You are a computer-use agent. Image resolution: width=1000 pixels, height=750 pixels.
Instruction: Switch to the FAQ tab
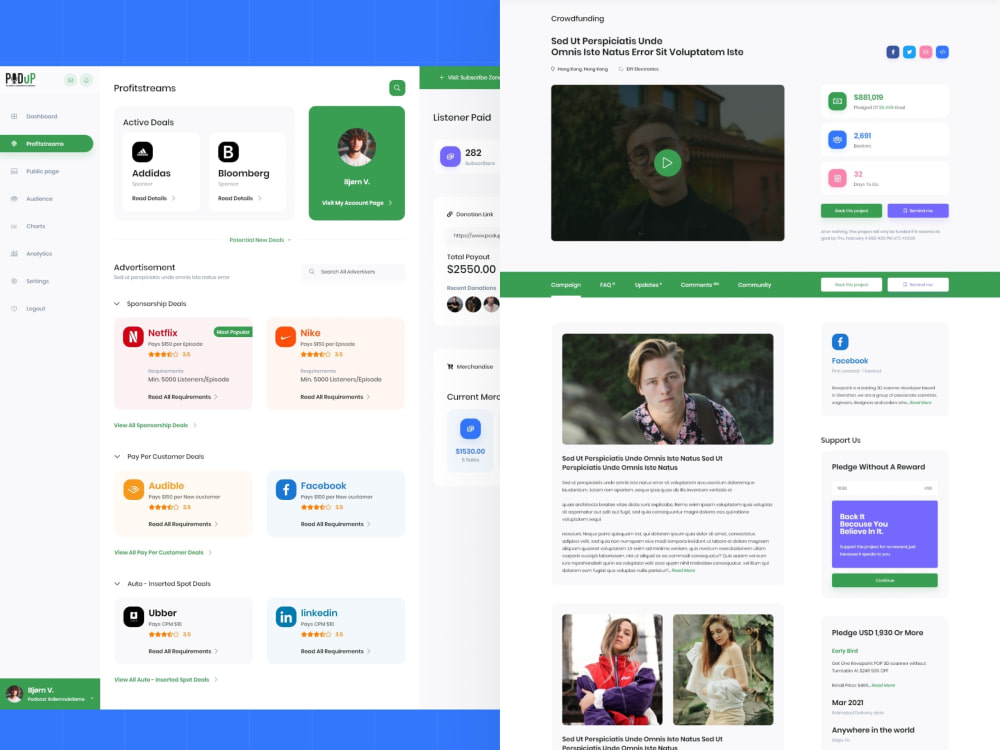click(607, 285)
